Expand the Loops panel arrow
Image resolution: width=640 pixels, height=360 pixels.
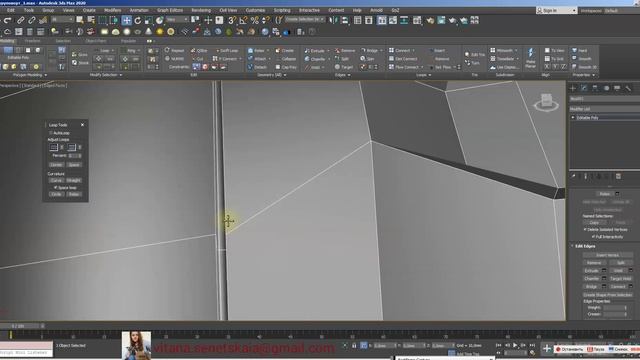point(430,75)
